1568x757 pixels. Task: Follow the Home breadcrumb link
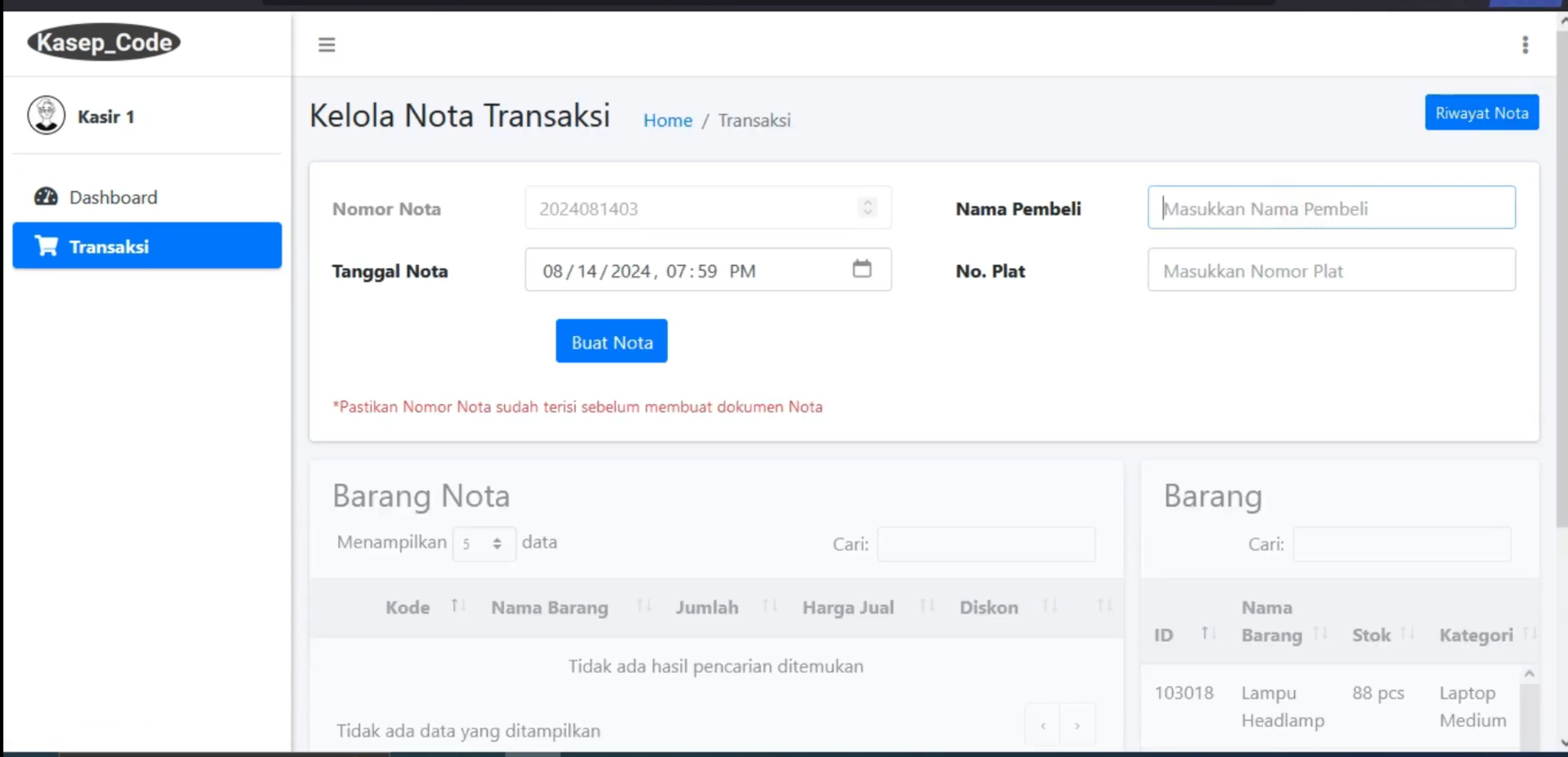pos(667,120)
